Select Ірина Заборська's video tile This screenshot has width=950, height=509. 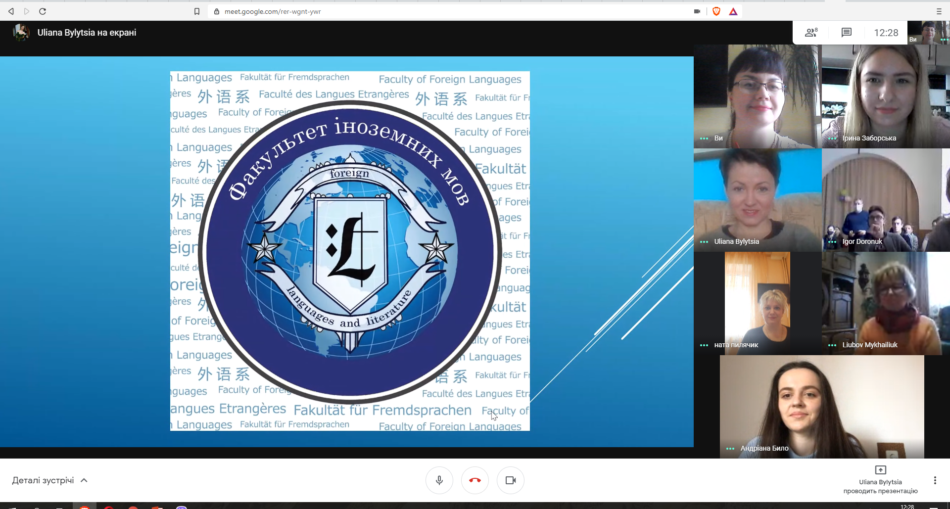pos(884,96)
